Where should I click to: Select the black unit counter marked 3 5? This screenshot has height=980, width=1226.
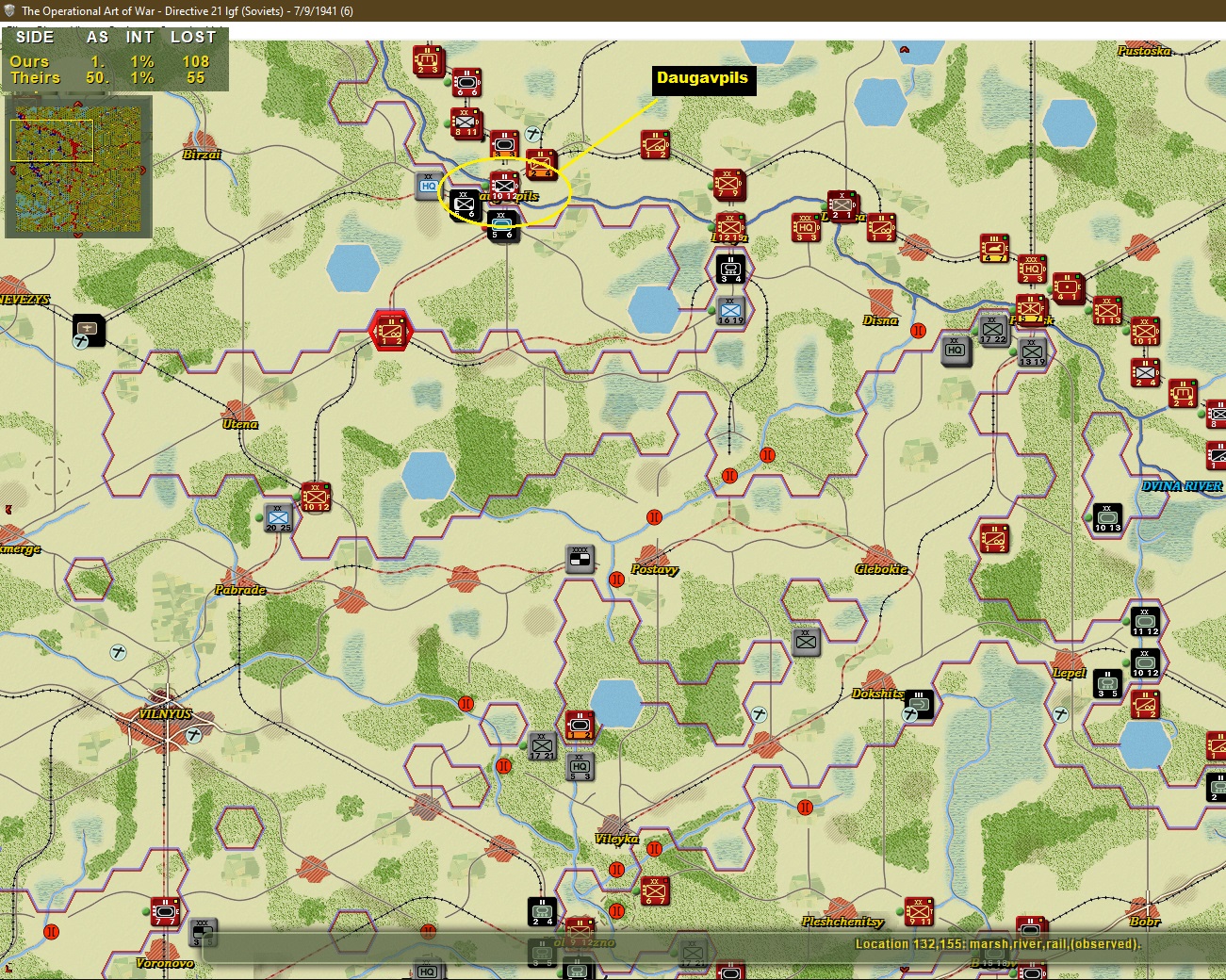[1107, 684]
